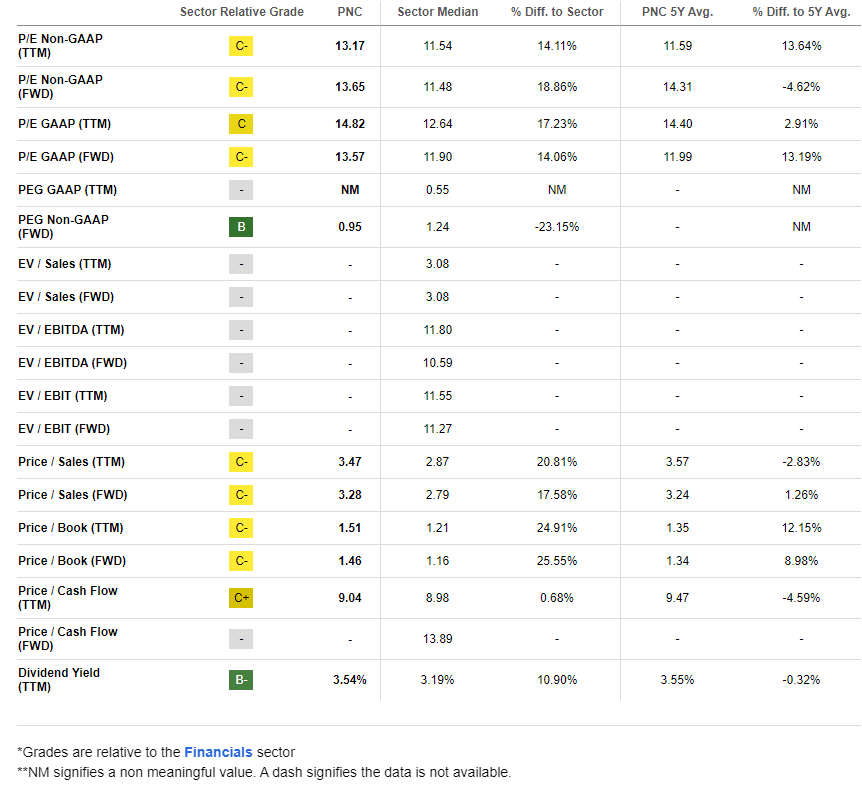Click the % Diff. to Sector header
Viewport: 862px width, 785px height.
[x=556, y=13]
